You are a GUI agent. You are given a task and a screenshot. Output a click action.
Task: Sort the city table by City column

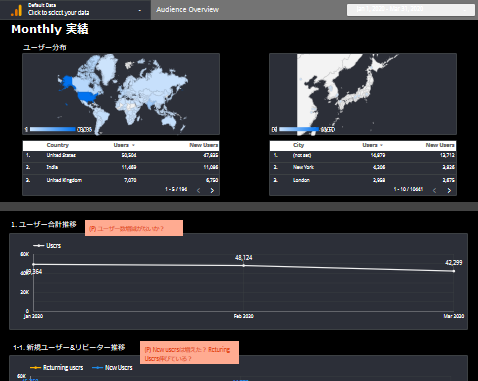pyautogui.click(x=299, y=145)
